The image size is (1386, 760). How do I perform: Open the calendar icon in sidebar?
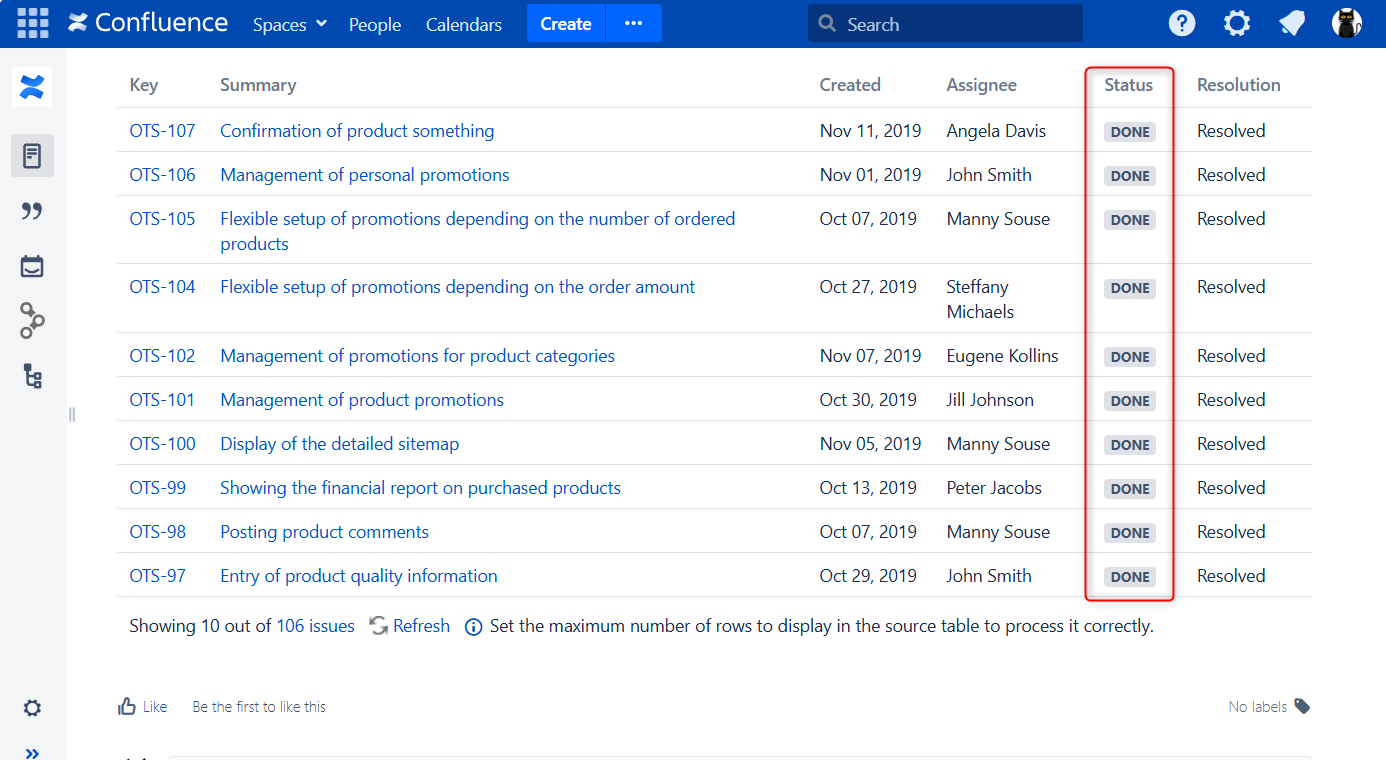coord(32,266)
